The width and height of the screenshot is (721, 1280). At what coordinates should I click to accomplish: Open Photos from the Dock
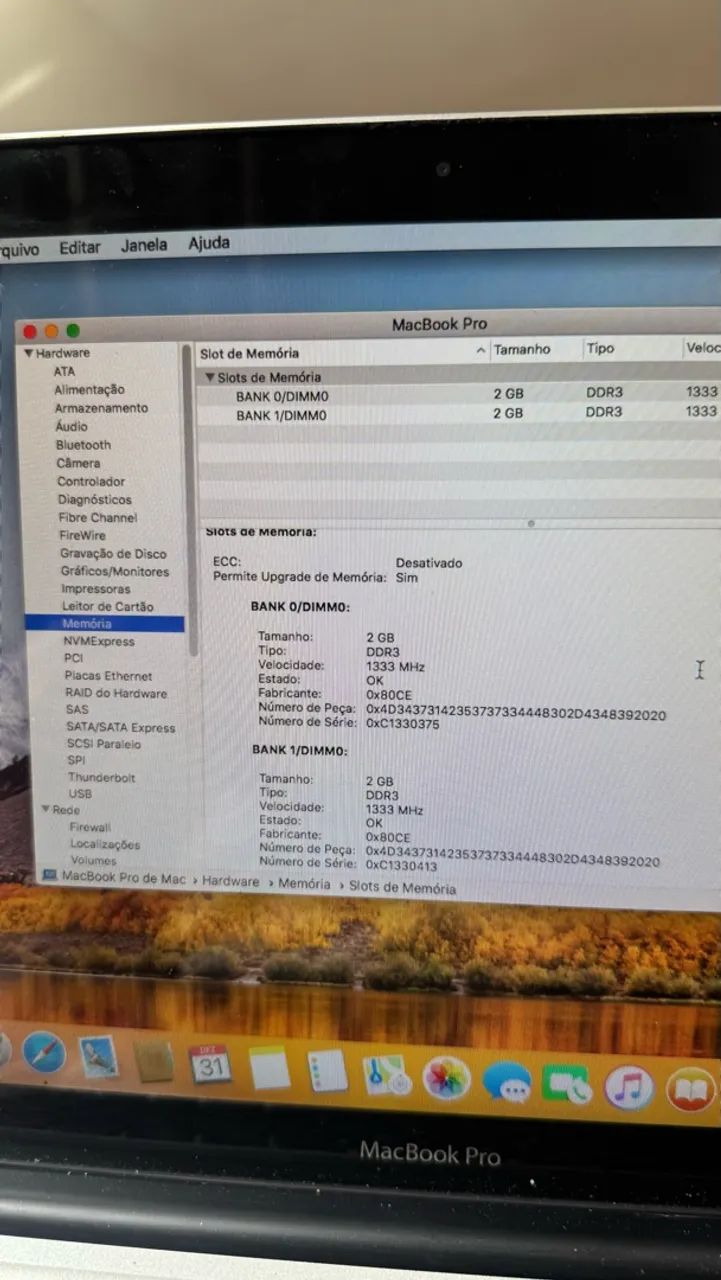(446, 1078)
